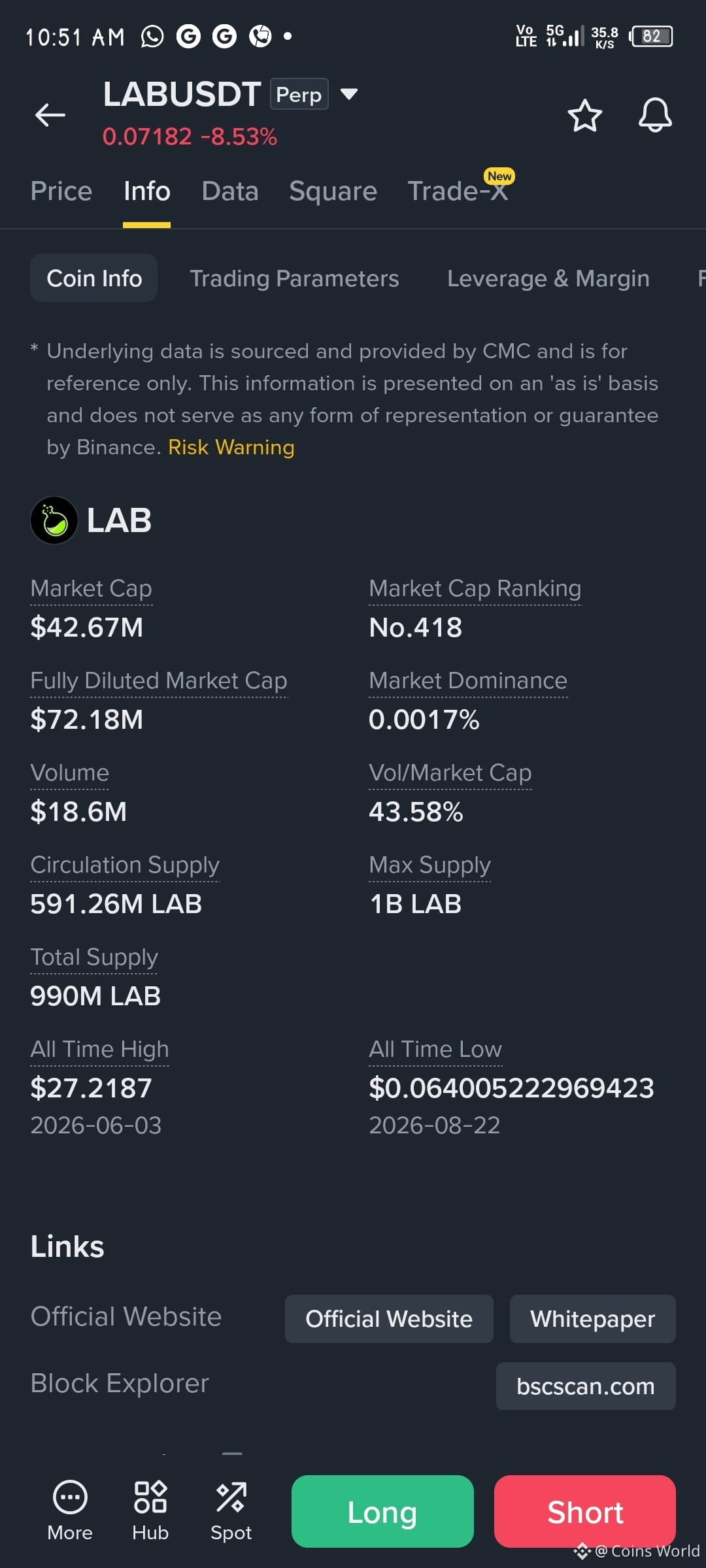This screenshot has width=706, height=1568.
Task: Tap the LAB coin logo
Action: tap(54, 520)
